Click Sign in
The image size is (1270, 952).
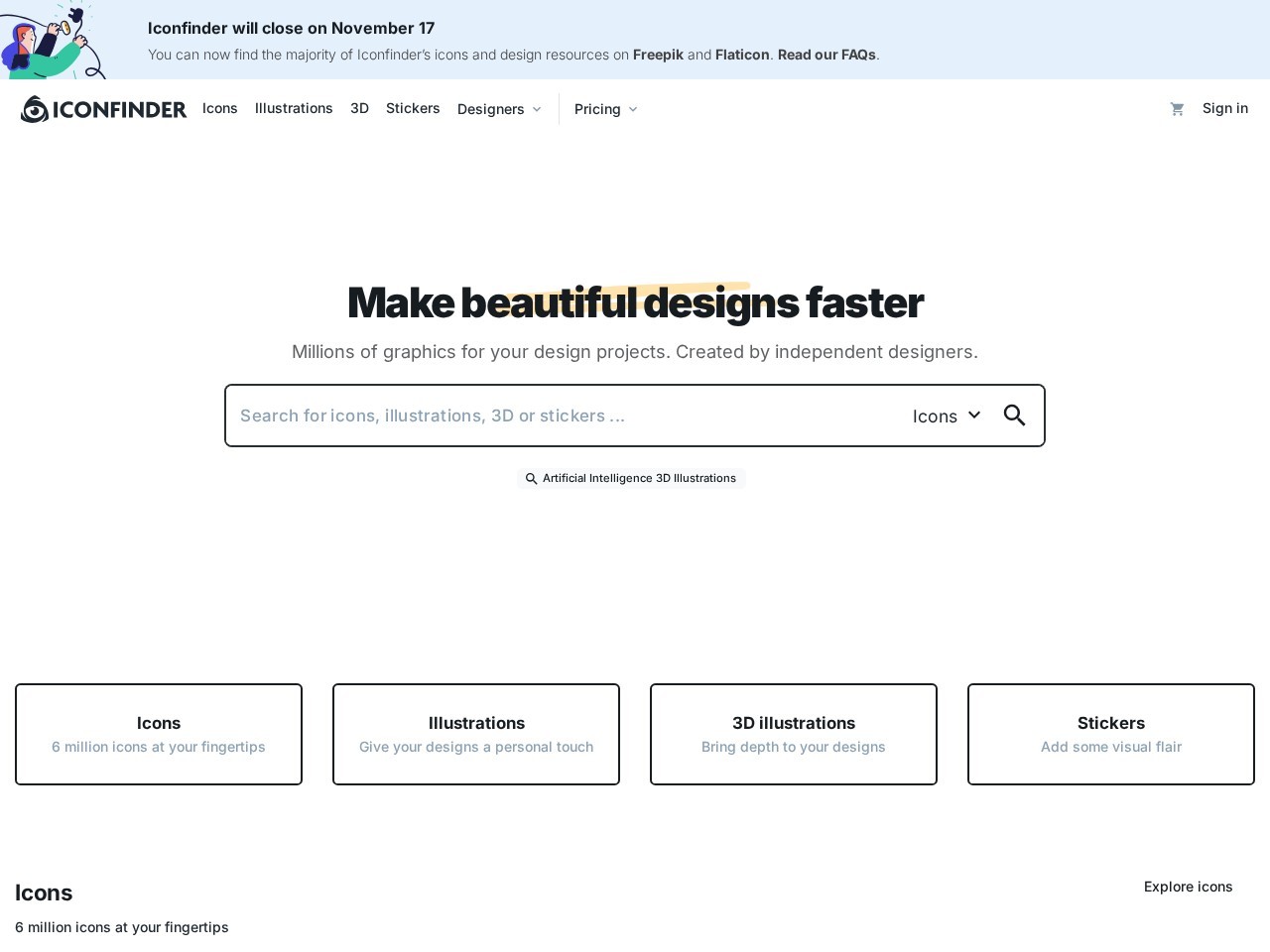click(x=1225, y=108)
